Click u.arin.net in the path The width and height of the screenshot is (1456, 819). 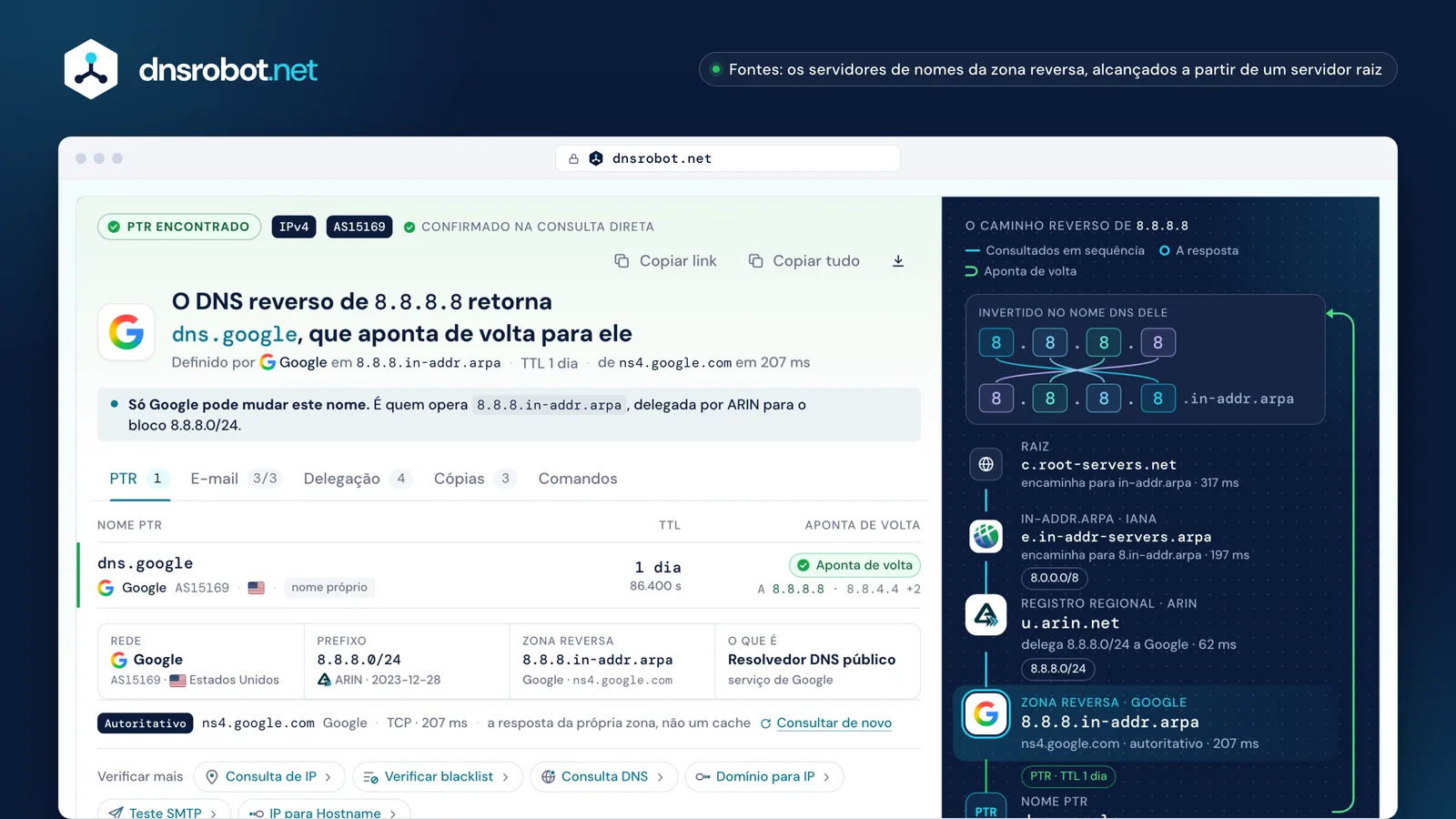[x=1070, y=623]
